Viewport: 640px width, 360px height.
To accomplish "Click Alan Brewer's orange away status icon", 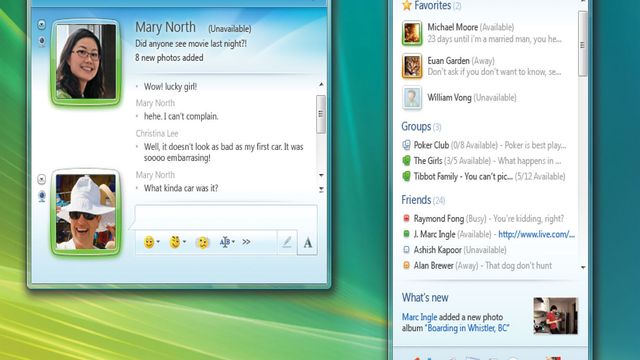I will [406, 265].
